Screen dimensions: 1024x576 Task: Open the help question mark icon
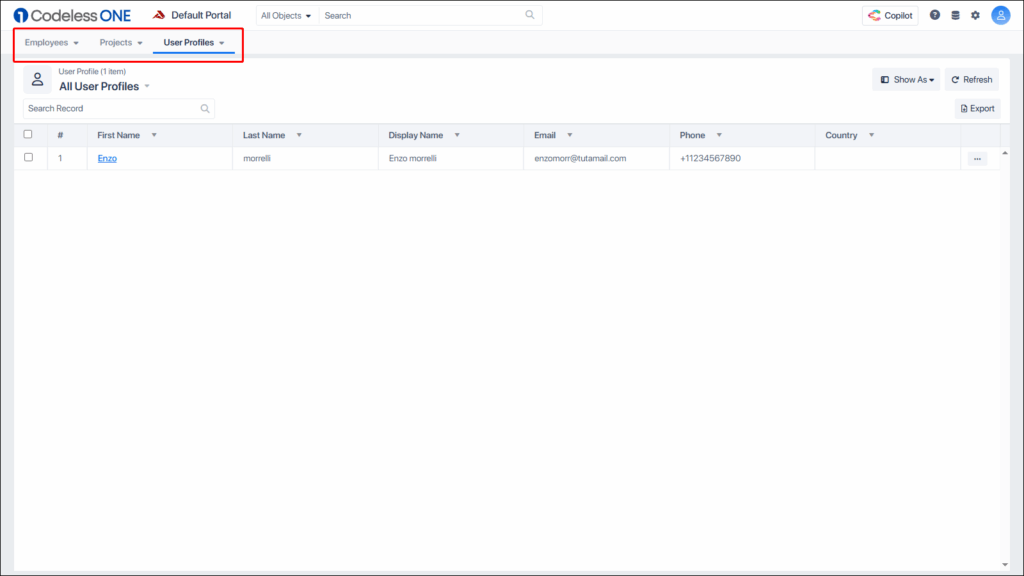click(x=935, y=15)
